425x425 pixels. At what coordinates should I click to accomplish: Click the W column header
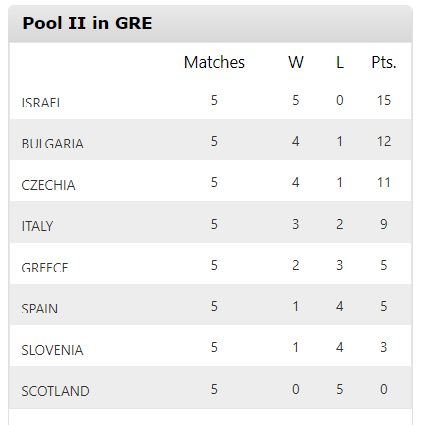[x=296, y=62]
